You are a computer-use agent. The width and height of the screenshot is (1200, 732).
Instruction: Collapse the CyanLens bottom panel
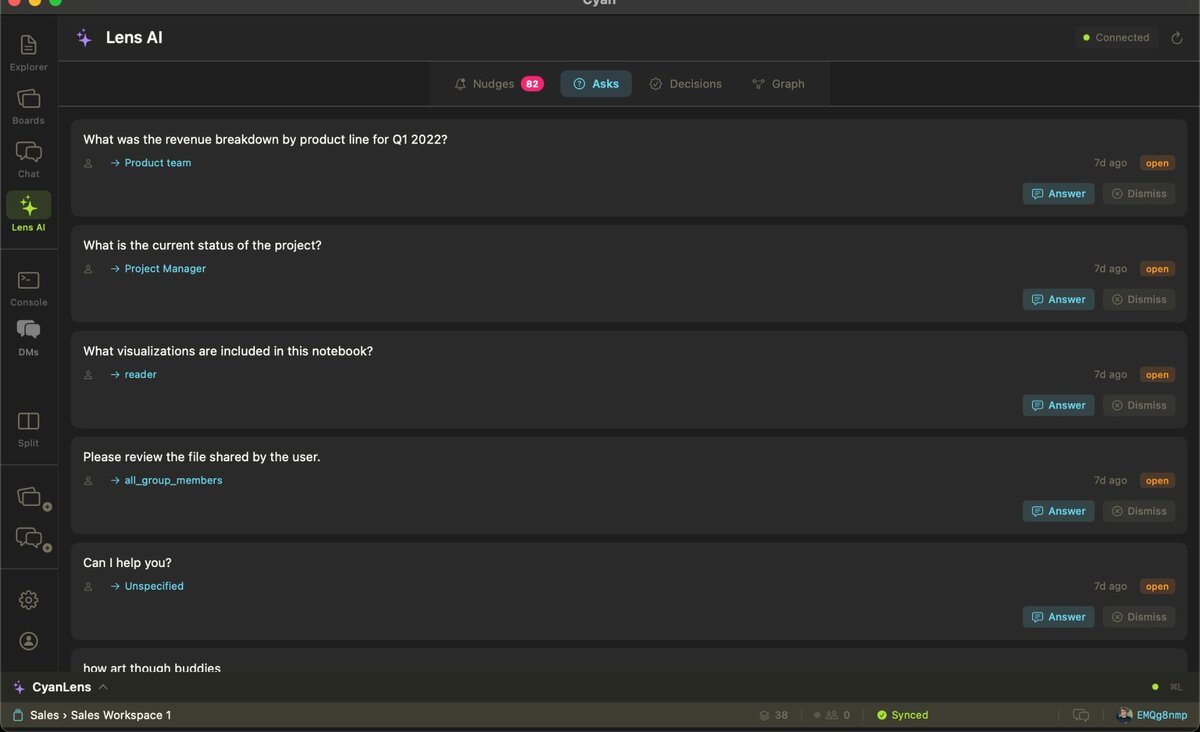pos(103,687)
